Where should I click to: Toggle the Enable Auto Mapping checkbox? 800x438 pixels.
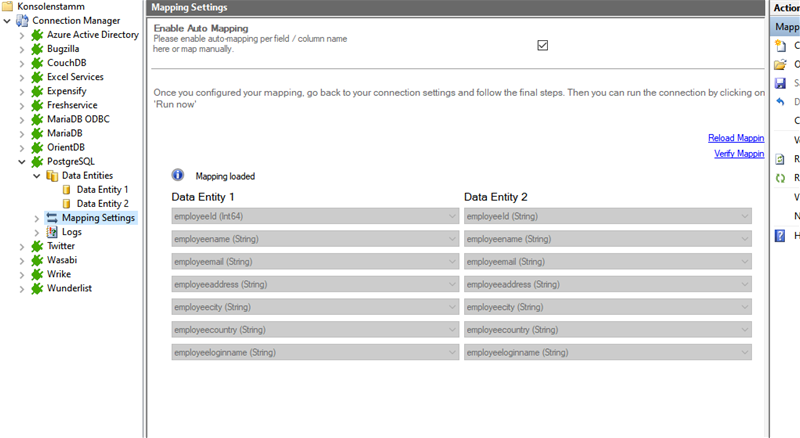tap(543, 45)
